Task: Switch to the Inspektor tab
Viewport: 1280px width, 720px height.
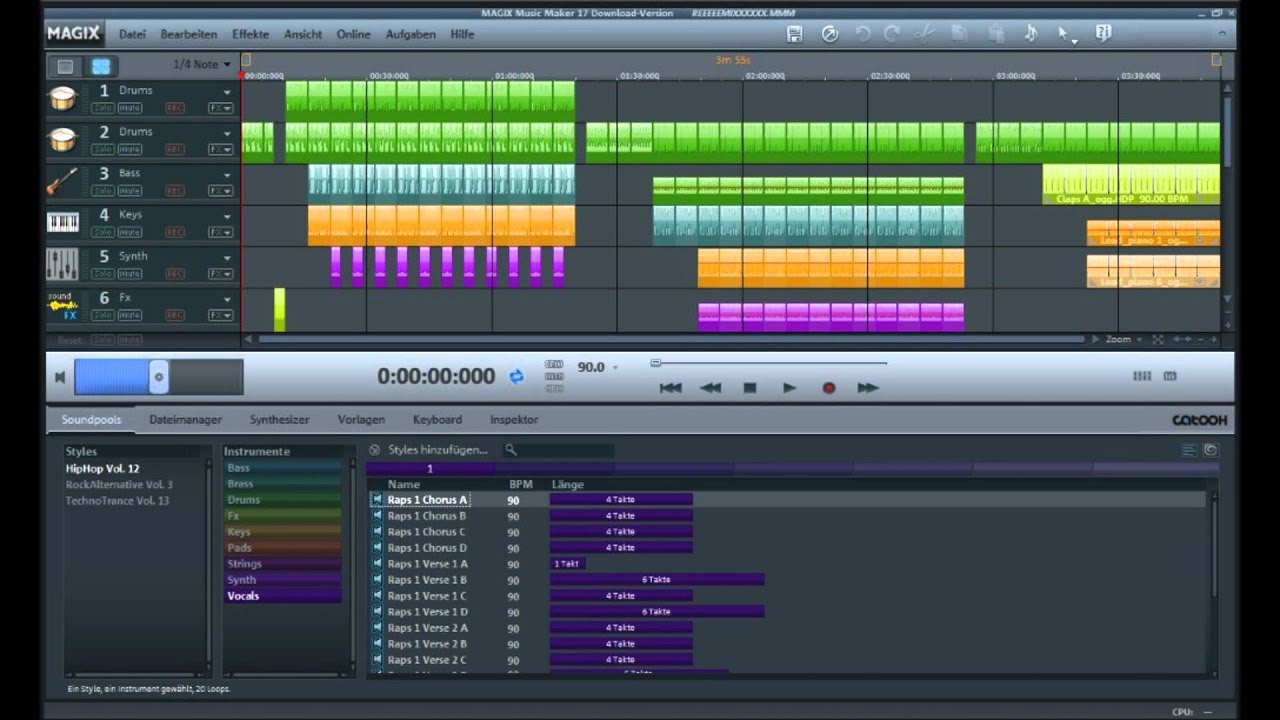Action: (x=514, y=420)
